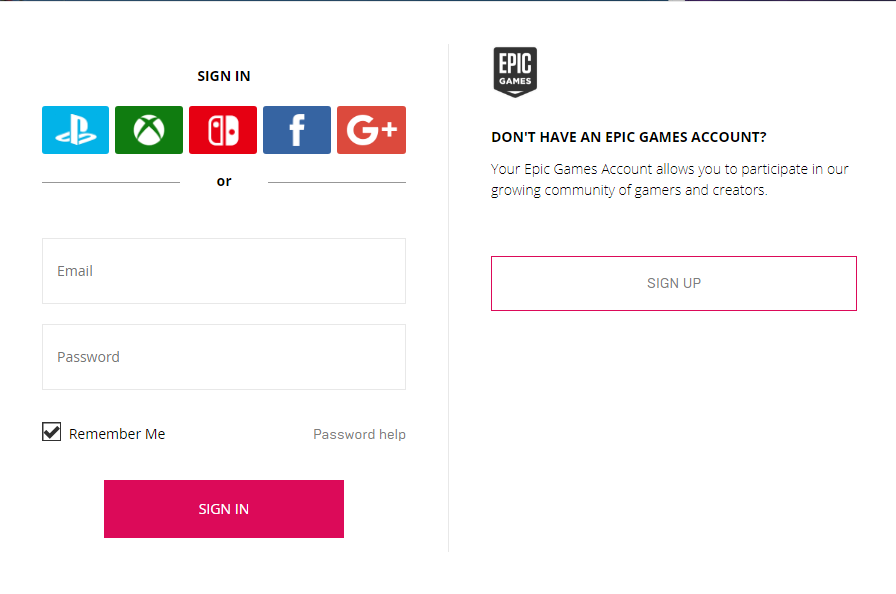The image size is (896, 594).
Task: Choose the Xbox login icon
Action: (x=149, y=130)
